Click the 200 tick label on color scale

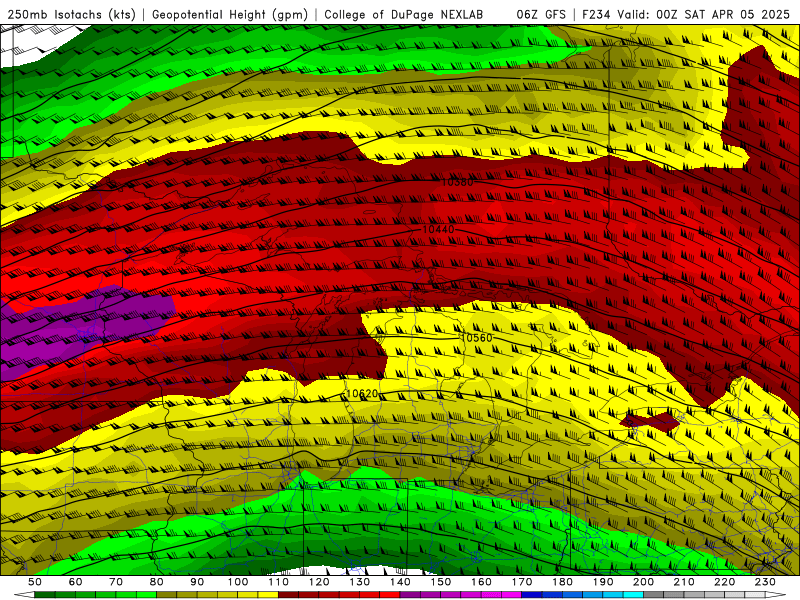(643, 582)
